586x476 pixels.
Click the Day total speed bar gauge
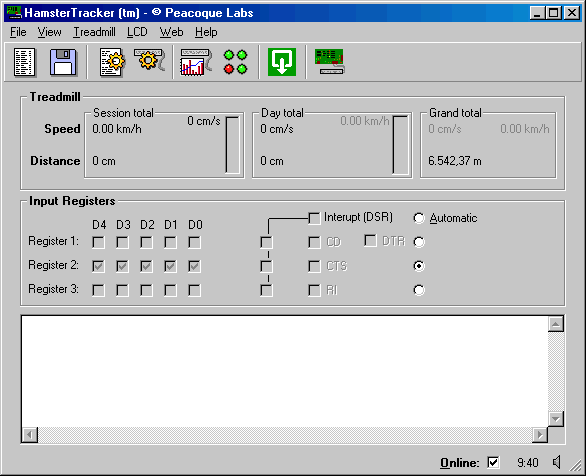[x=400, y=145]
